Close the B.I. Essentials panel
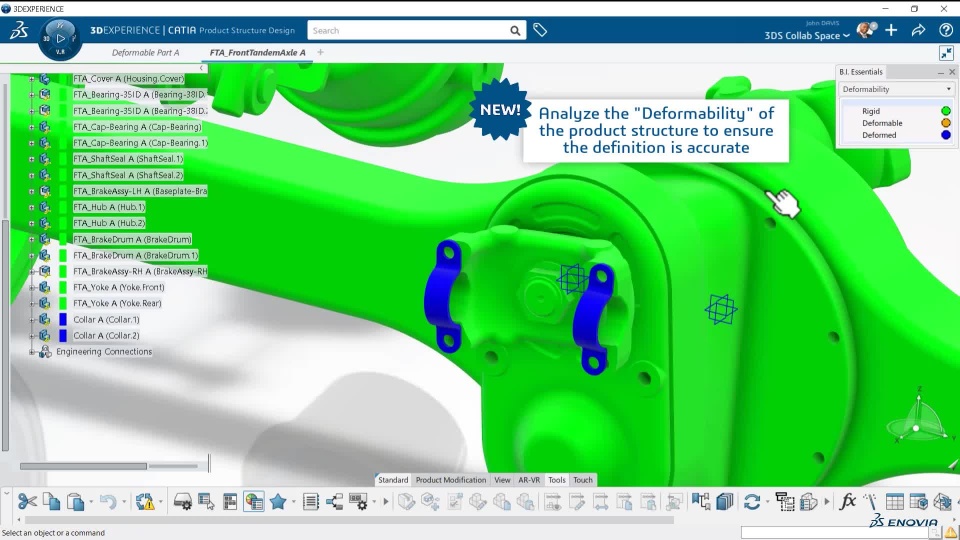This screenshot has width=960, height=540. [952, 72]
